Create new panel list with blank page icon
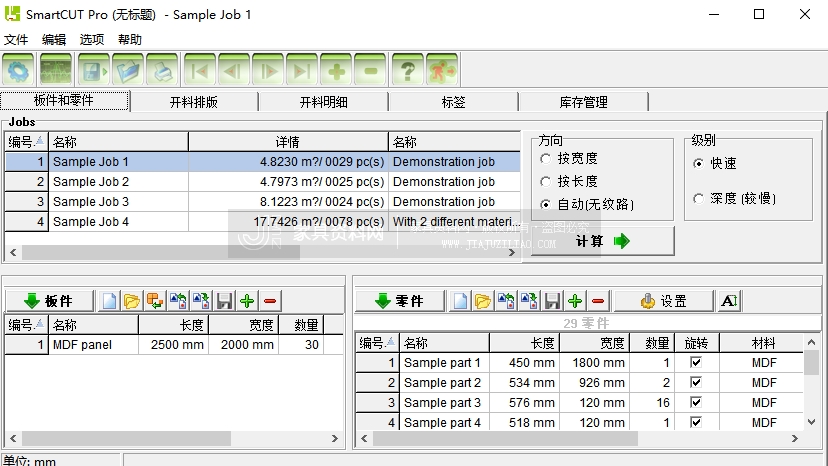The height and width of the screenshot is (466, 828). pos(109,301)
